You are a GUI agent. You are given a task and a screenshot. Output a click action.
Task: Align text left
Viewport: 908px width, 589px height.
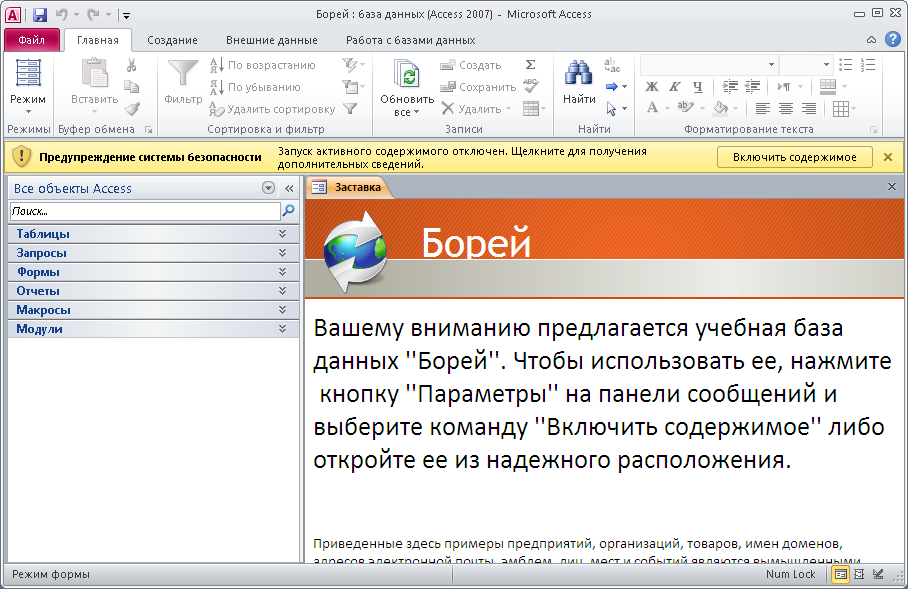click(x=763, y=108)
